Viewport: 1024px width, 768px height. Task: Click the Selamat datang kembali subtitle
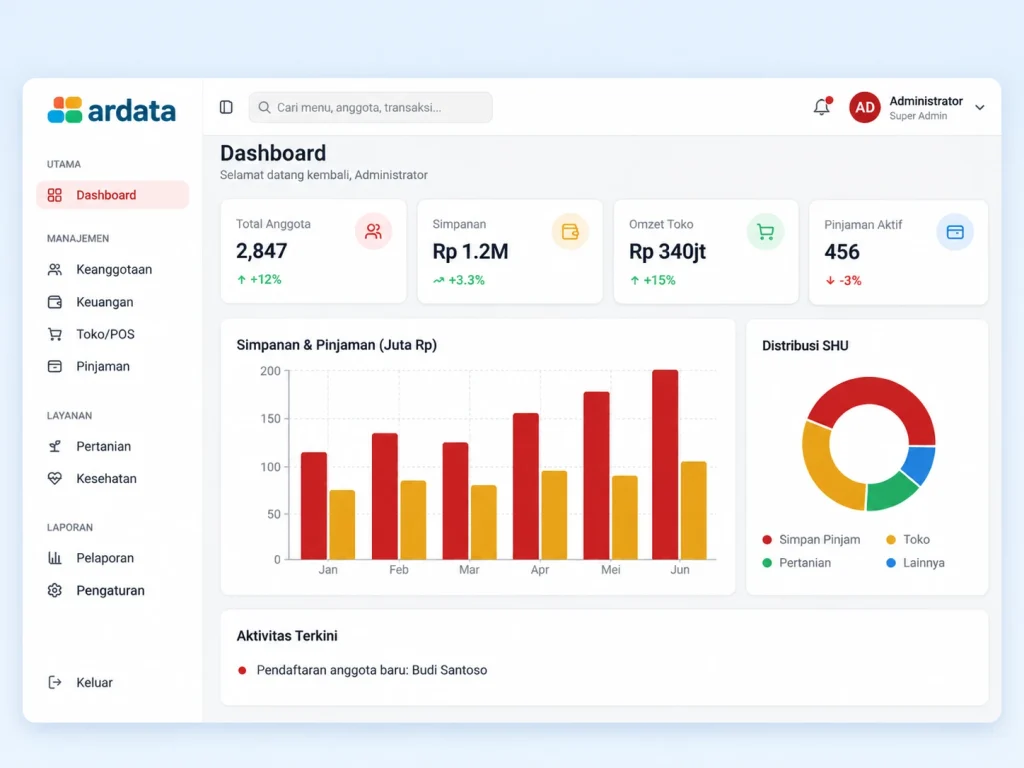coord(324,175)
